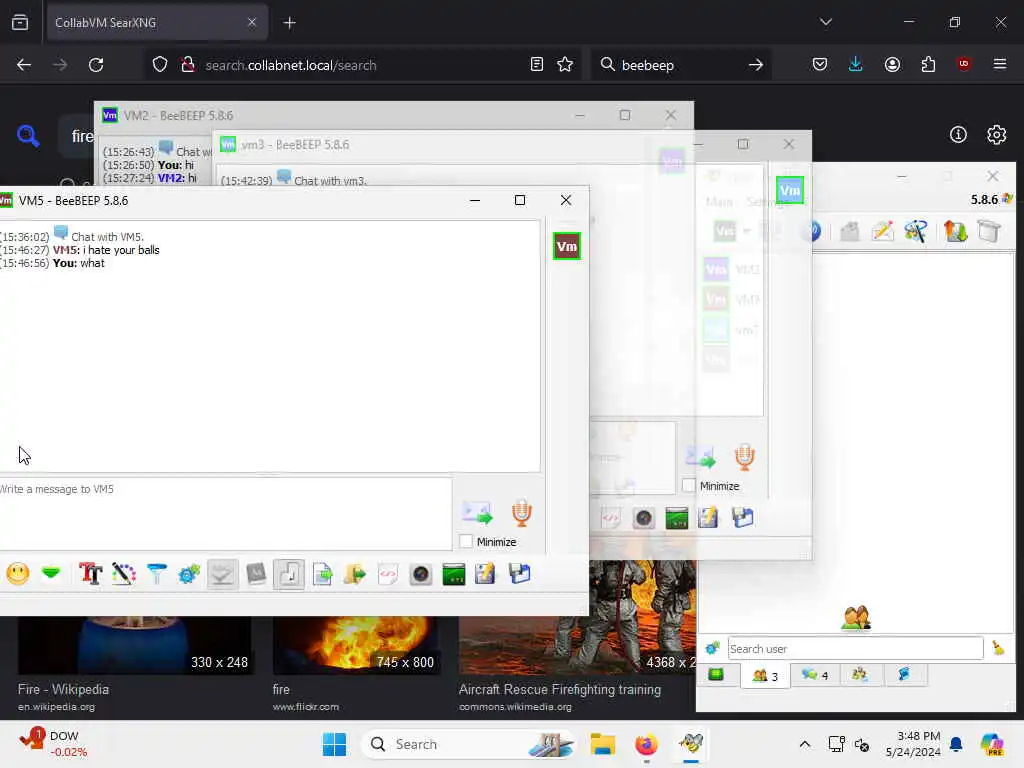Screen dimensions: 1024x768
Task: Click pencil envelope compose icon in main BeeBEEP
Action: [882, 231]
